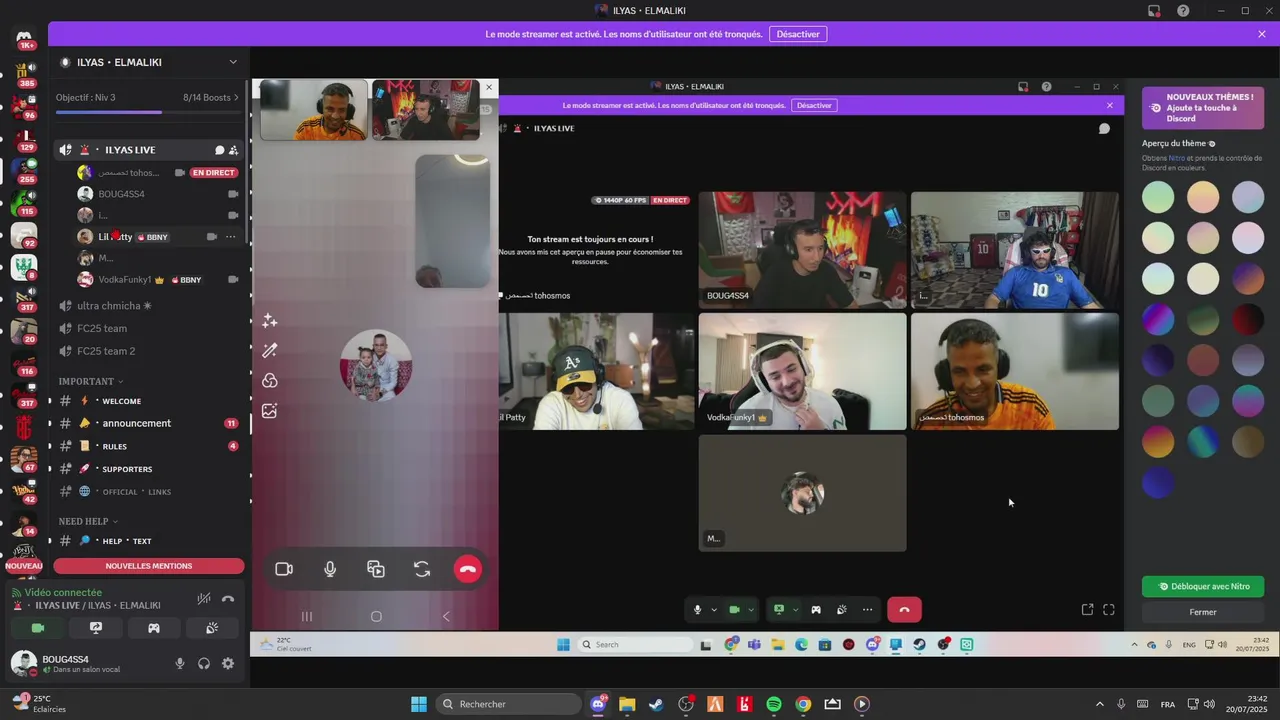The width and height of the screenshot is (1280, 720).
Task: Close theme panel with Fermer
Action: [x=1203, y=612]
